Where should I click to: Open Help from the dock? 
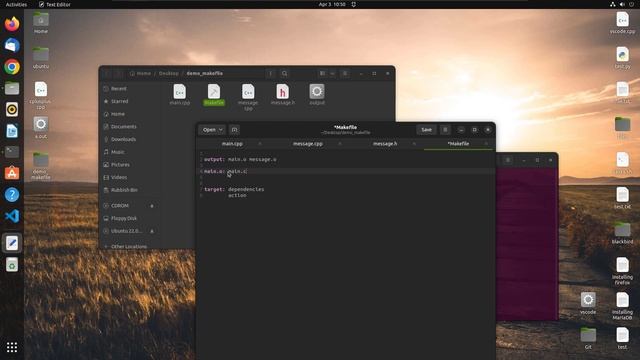click(12, 195)
